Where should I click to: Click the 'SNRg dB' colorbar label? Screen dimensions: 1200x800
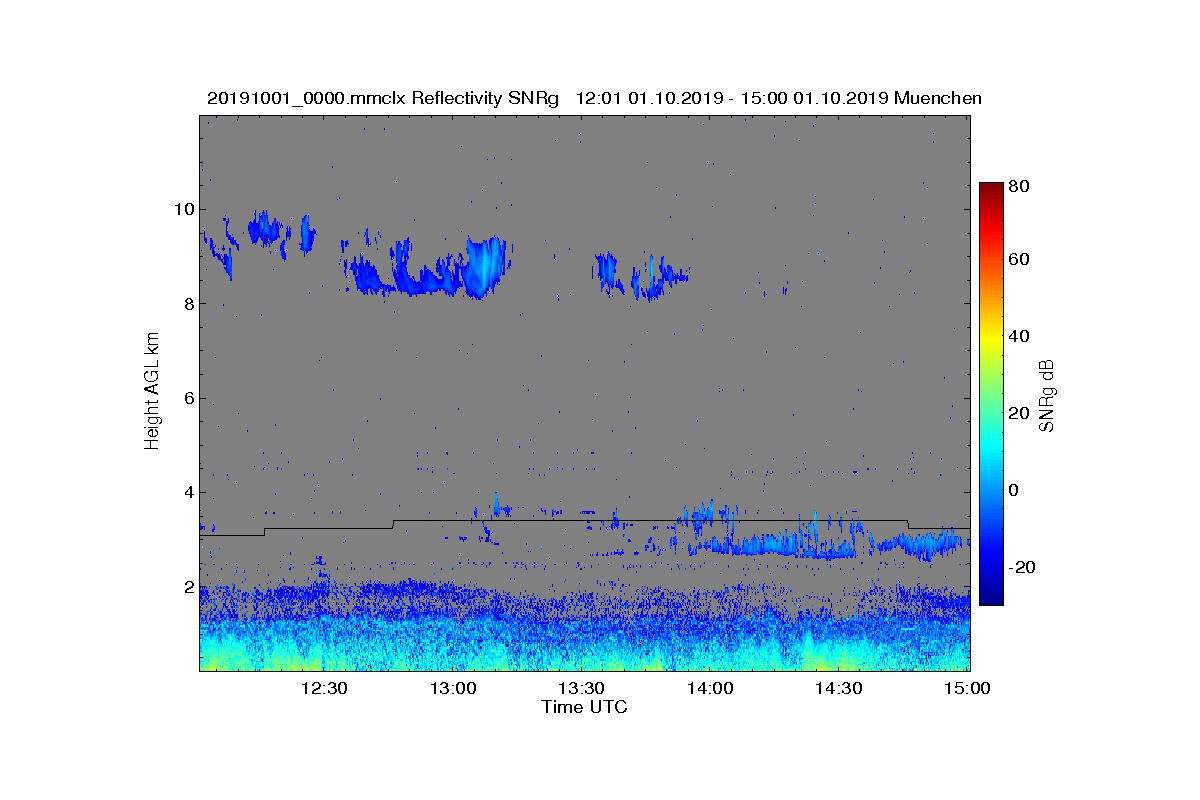(x=1048, y=396)
